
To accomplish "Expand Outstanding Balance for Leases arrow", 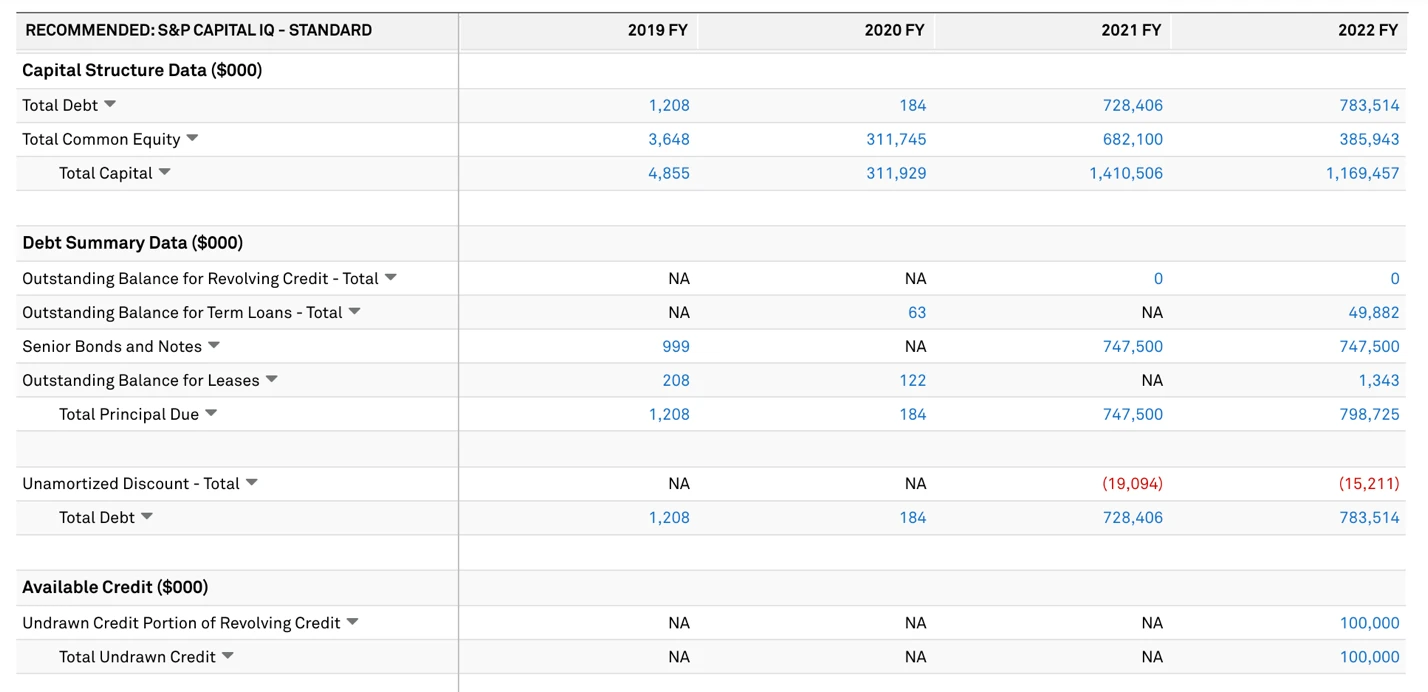I will [x=271, y=380].
